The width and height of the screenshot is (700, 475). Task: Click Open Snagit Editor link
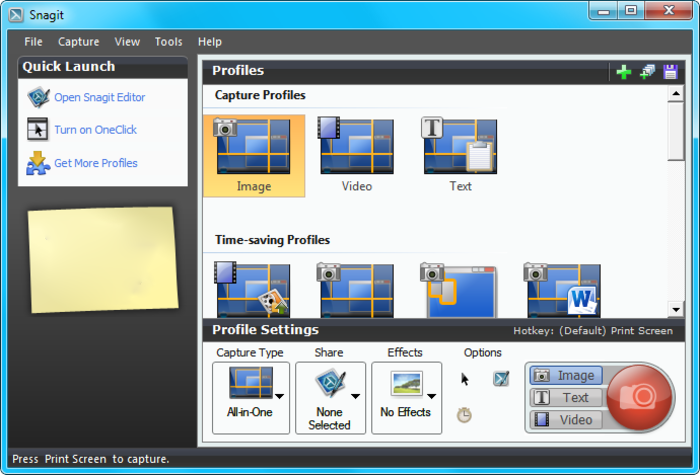(x=99, y=97)
